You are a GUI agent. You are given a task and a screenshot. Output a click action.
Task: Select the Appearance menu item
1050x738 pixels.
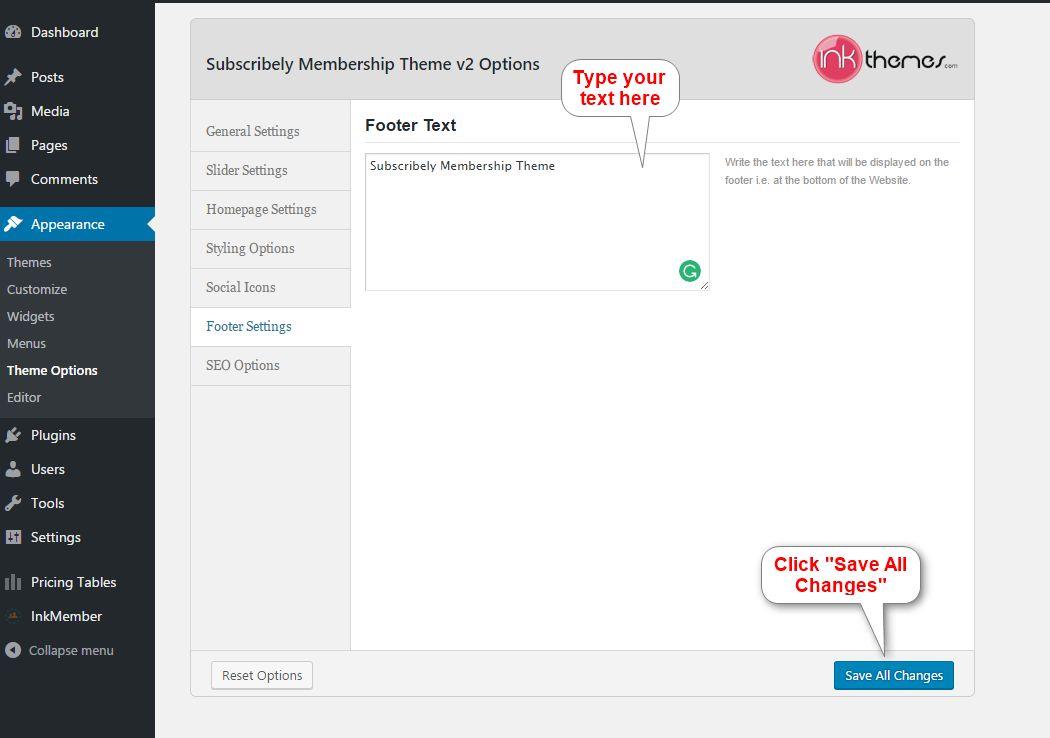pos(77,224)
